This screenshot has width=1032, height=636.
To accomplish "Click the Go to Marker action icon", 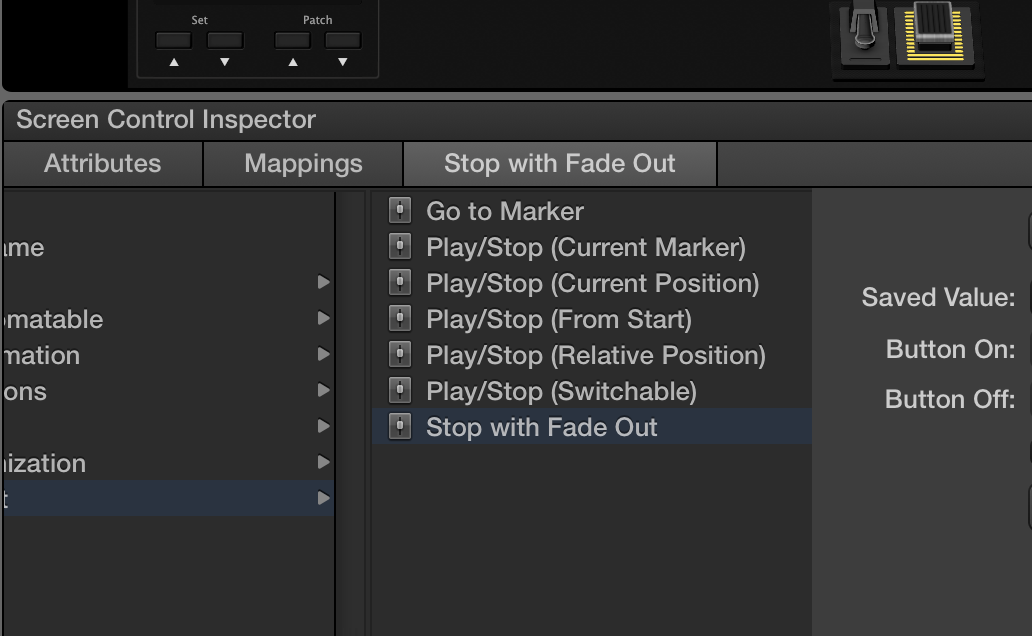I will 400,211.
